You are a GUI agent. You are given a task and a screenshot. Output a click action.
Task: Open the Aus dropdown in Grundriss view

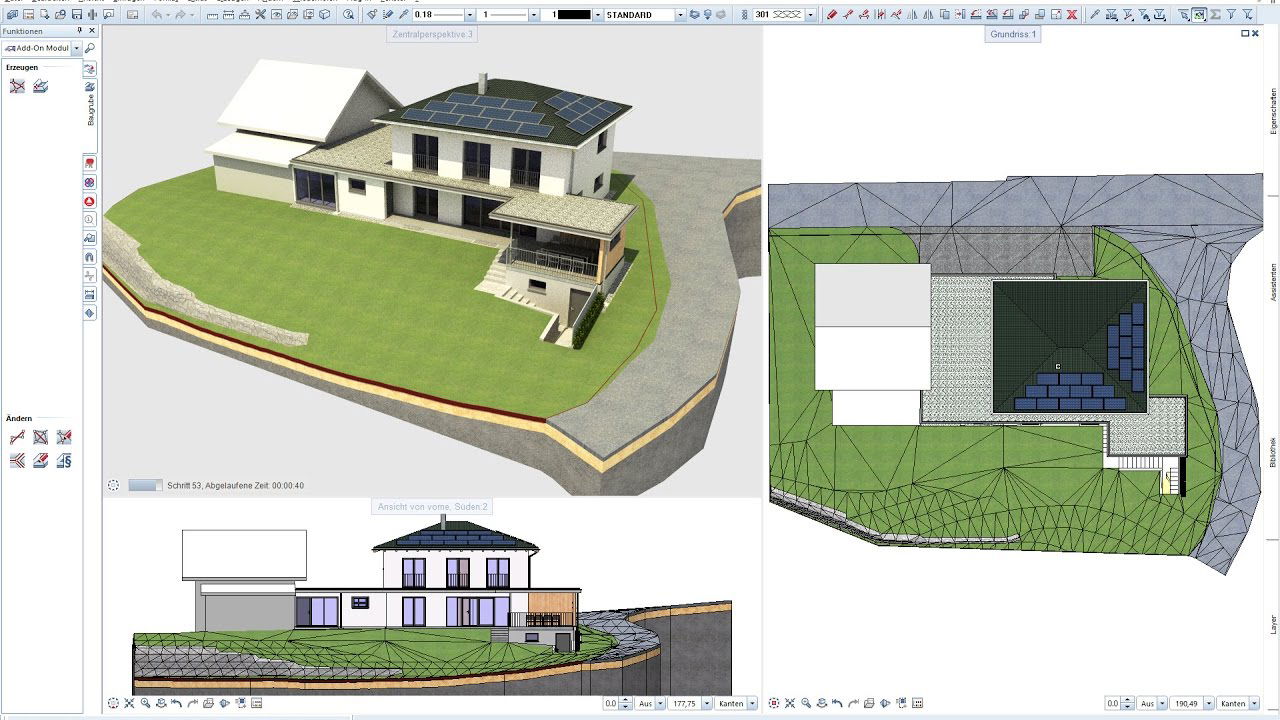[x=1163, y=704]
